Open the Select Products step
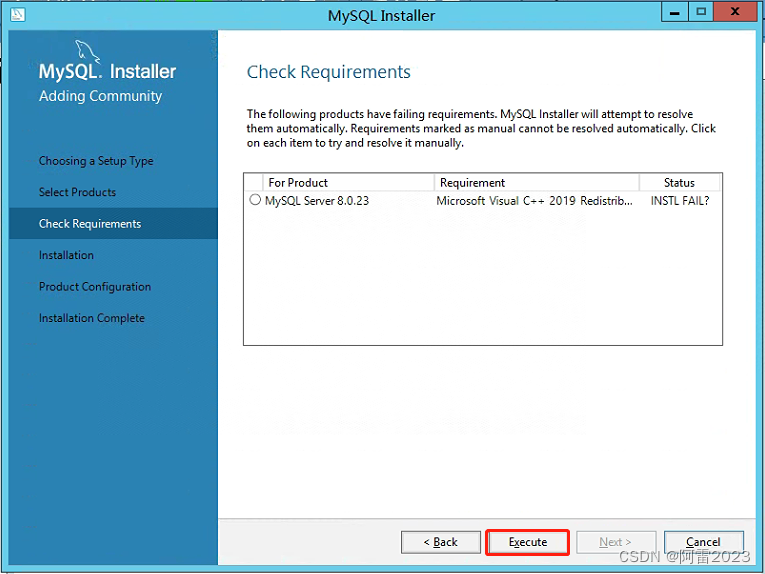 [78, 192]
